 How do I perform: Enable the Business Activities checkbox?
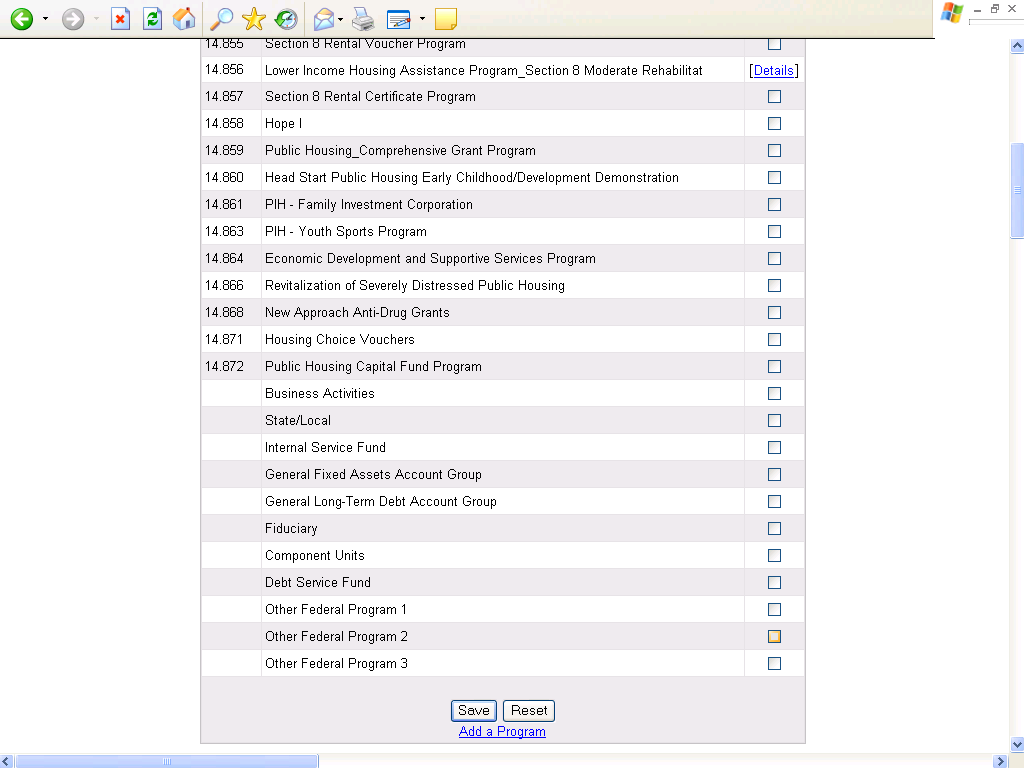click(774, 394)
